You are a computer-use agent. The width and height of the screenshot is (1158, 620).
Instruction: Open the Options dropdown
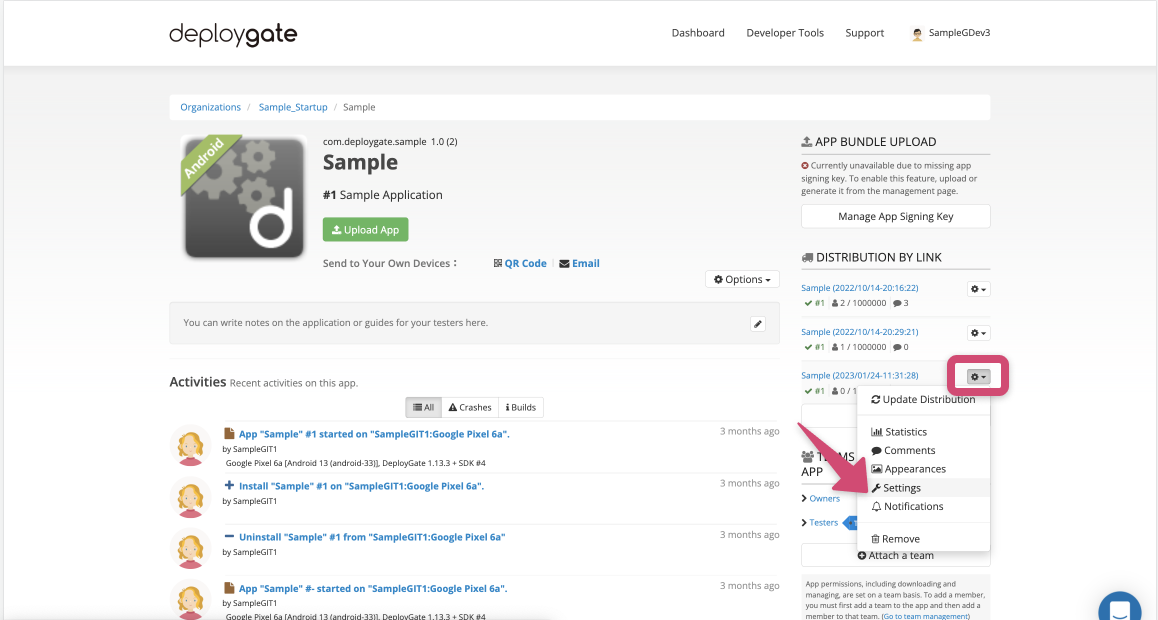(x=742, y=280)
